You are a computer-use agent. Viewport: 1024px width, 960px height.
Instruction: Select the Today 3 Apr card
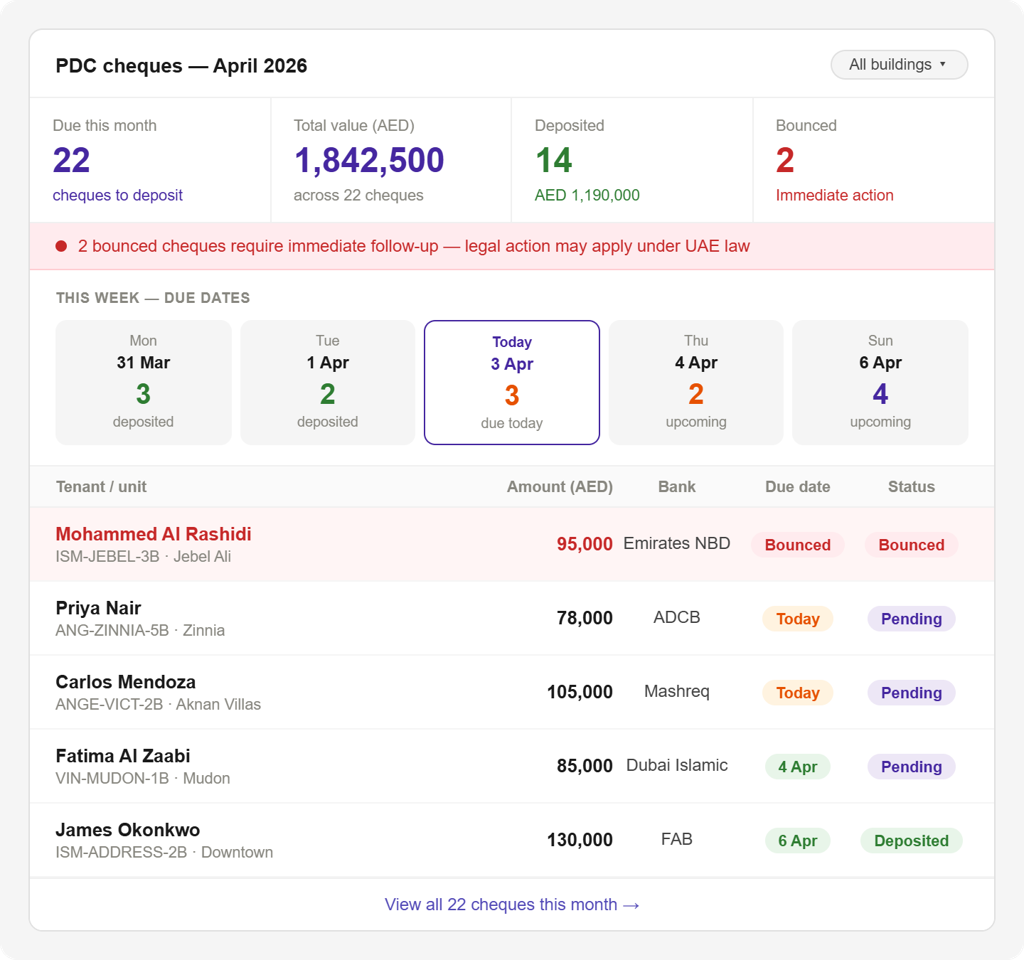pos(512,383)
